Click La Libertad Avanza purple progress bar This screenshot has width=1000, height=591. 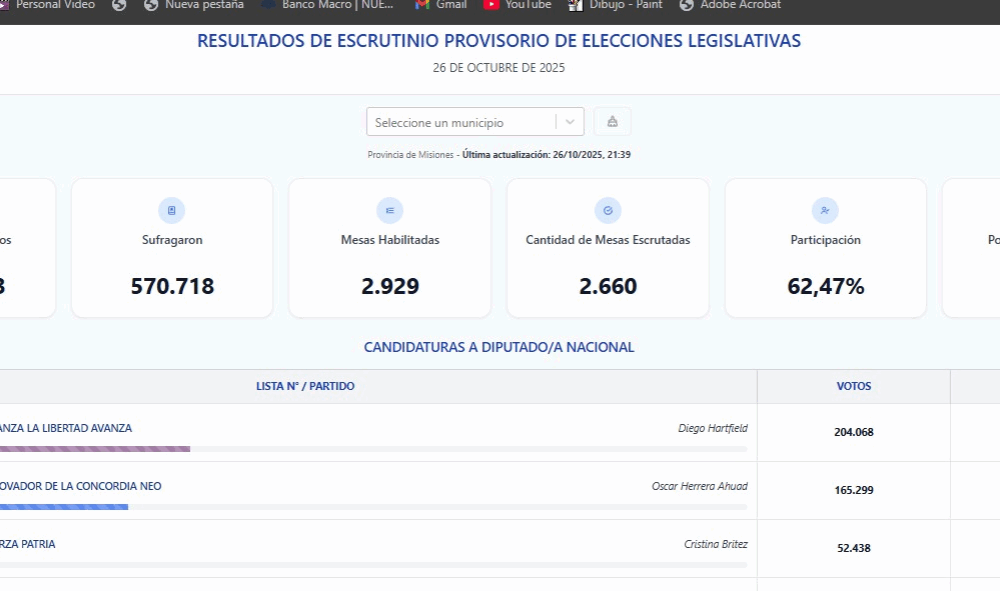tap(95, 449)
